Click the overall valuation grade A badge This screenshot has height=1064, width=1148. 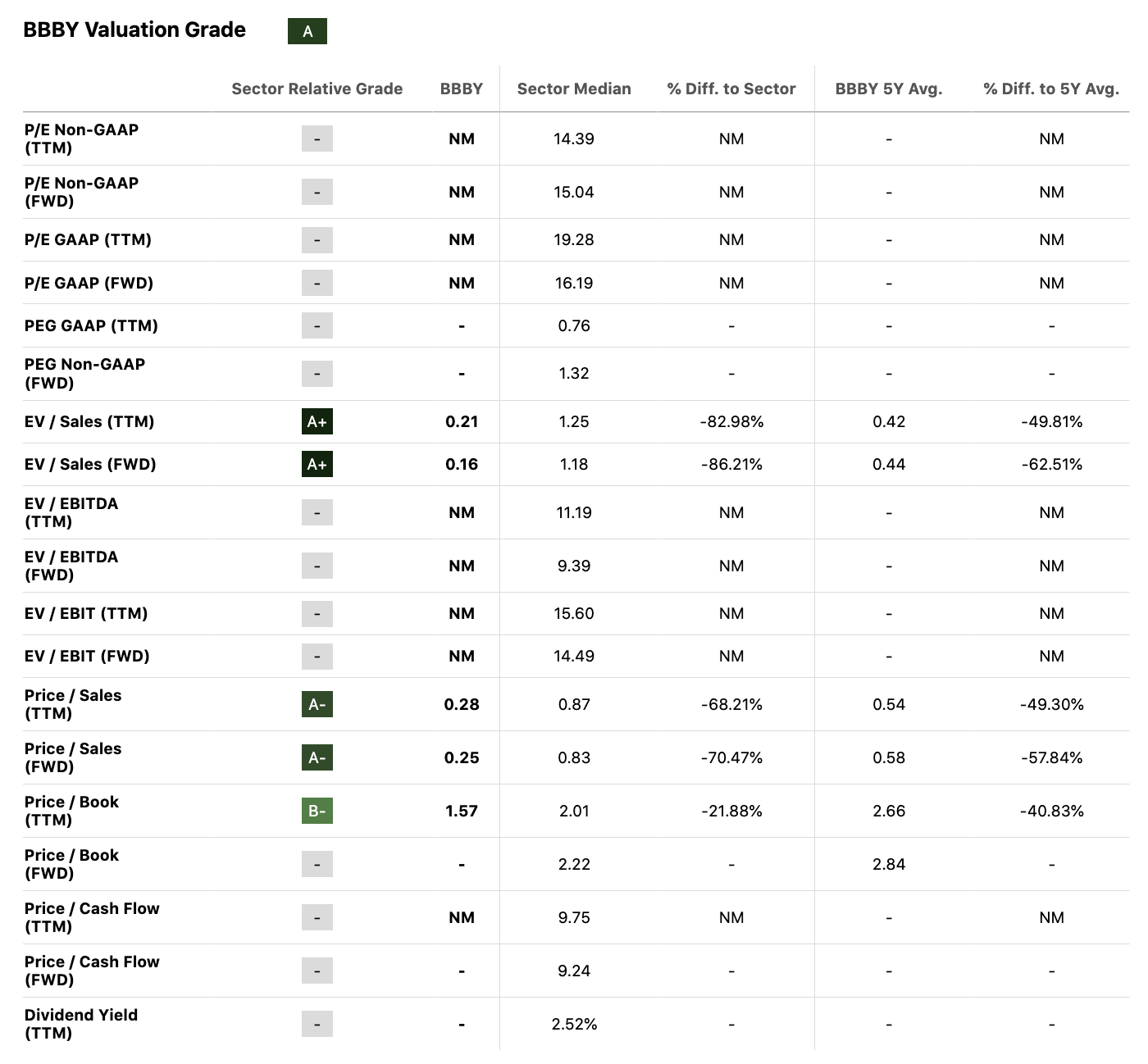coord(307,31)
